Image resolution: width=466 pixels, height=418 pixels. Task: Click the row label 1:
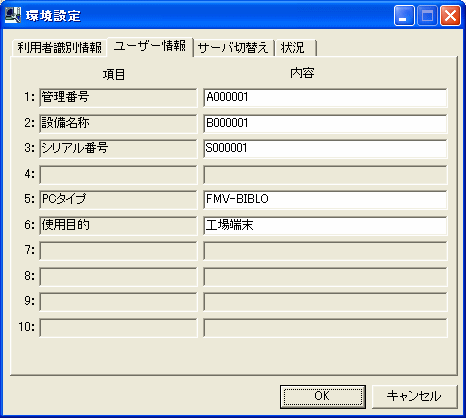coord(29,97)
